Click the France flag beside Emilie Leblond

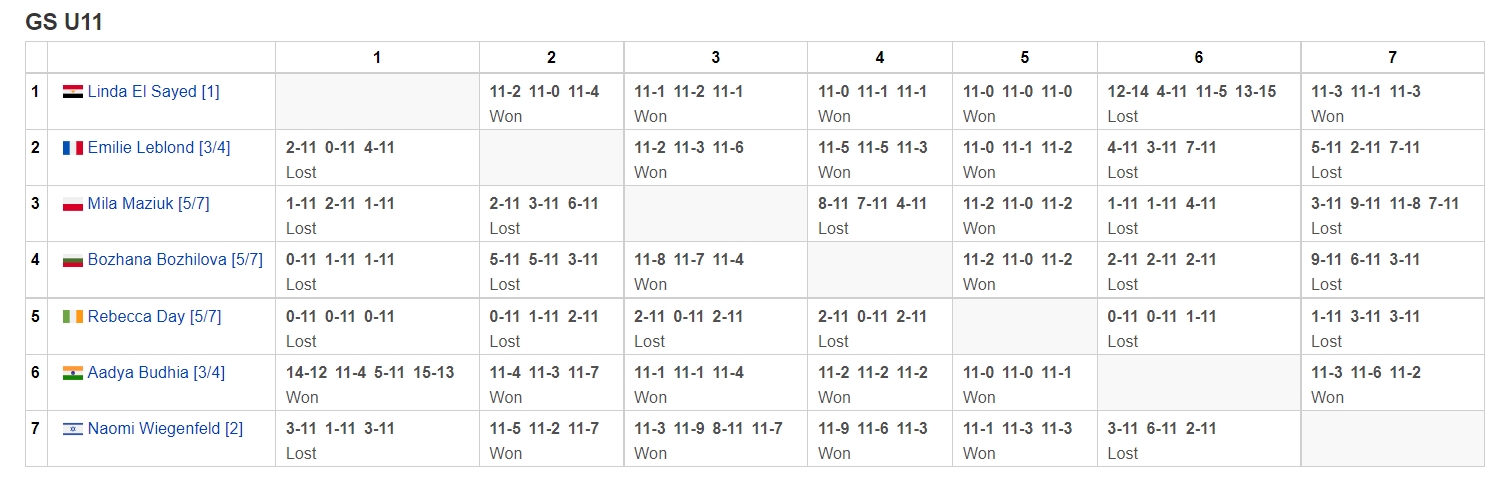point(73,148)
